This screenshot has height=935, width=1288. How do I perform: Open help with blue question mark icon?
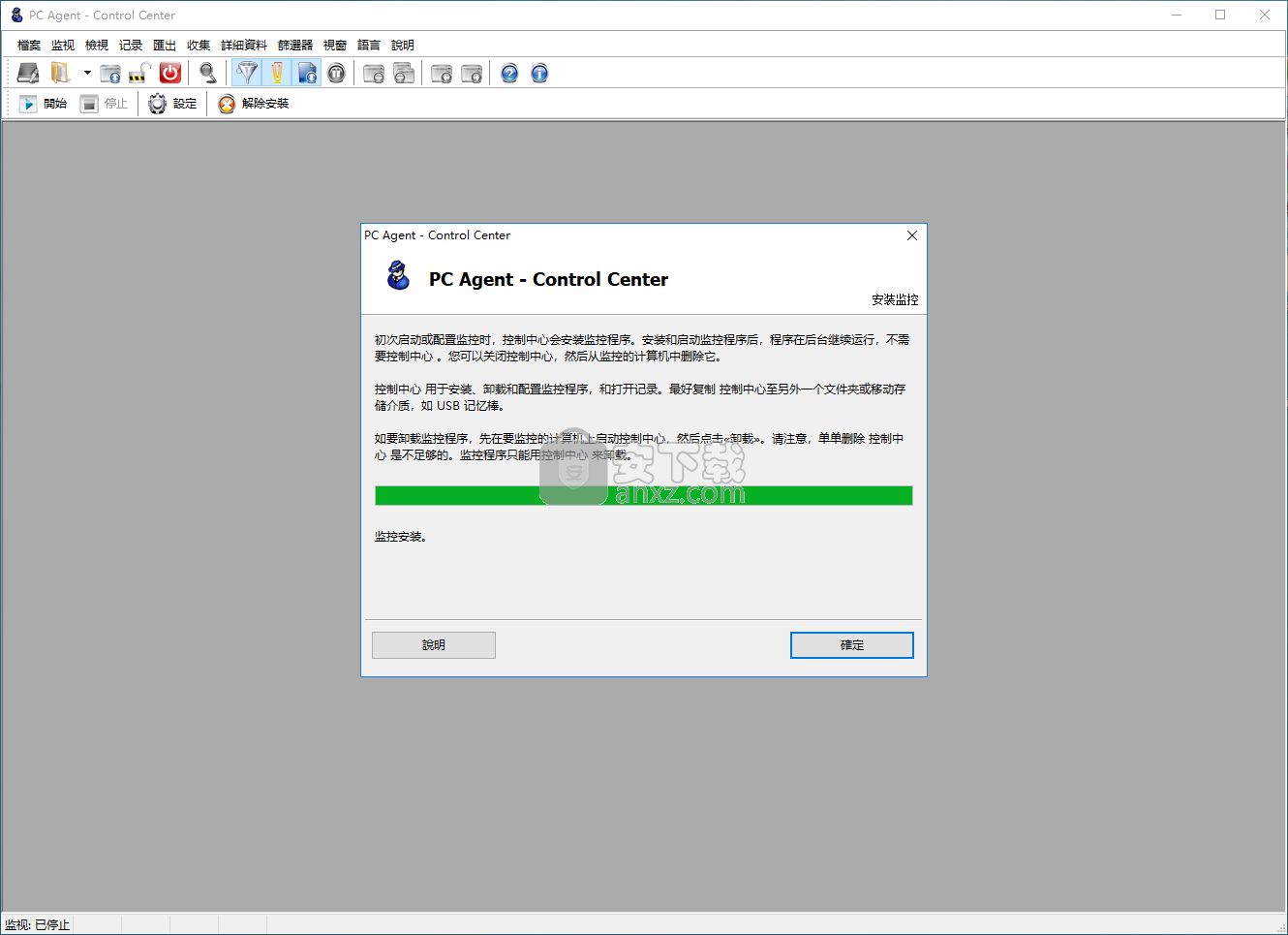509,73
